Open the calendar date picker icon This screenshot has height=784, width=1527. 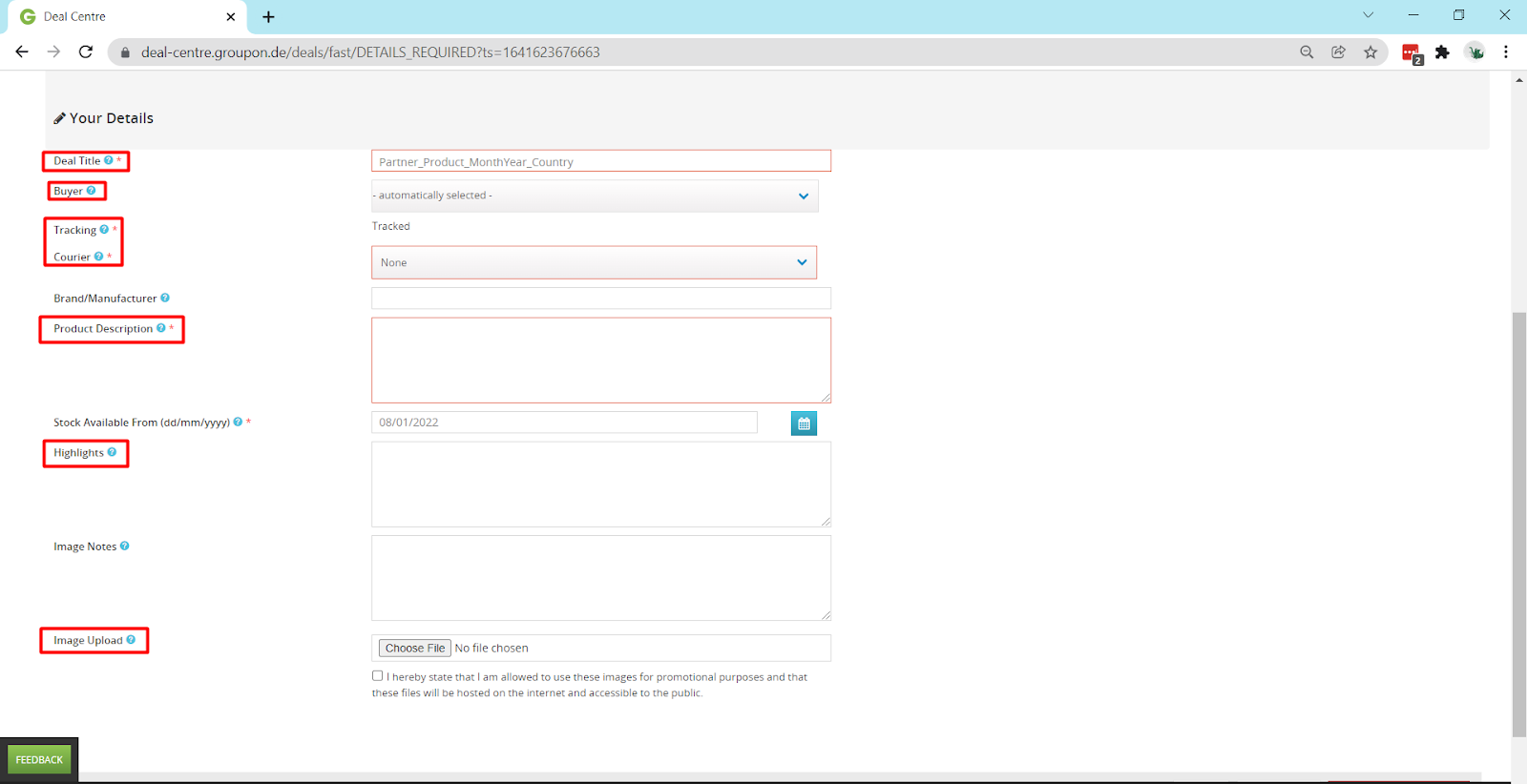(x=804, y=423)
